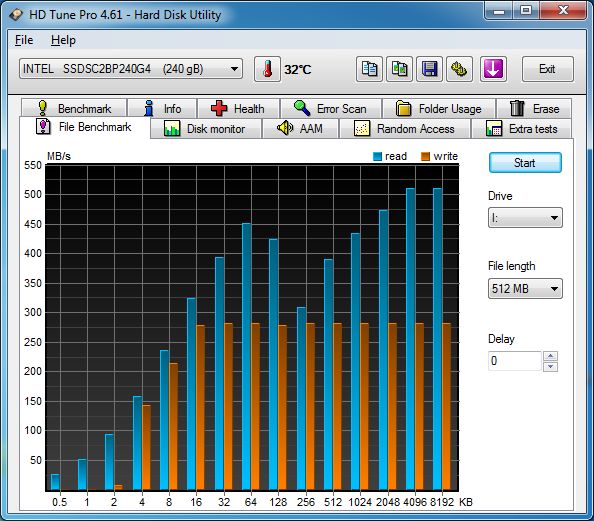Copy screenshot to clipboard icon
The image size is (594, 521).
point(399,69)
